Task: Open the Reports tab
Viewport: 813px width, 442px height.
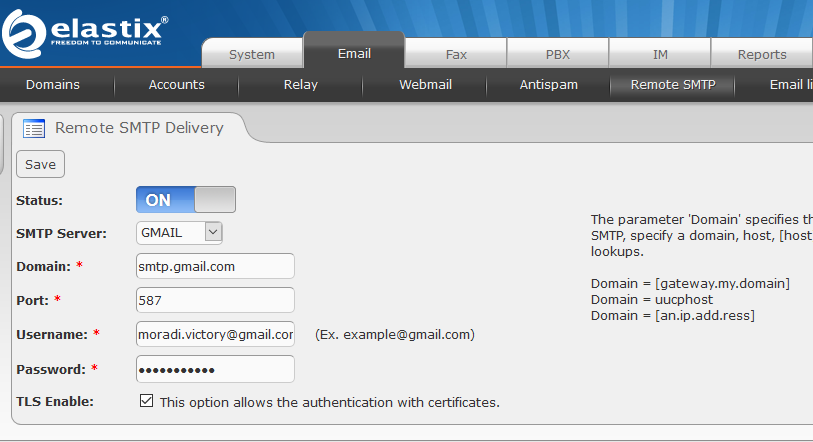Action: pyautogui.click(x=762, y=54)
